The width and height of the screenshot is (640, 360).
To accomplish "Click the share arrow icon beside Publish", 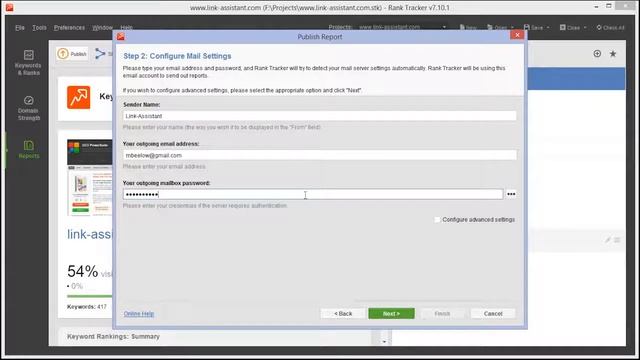I will click(100, 53).
